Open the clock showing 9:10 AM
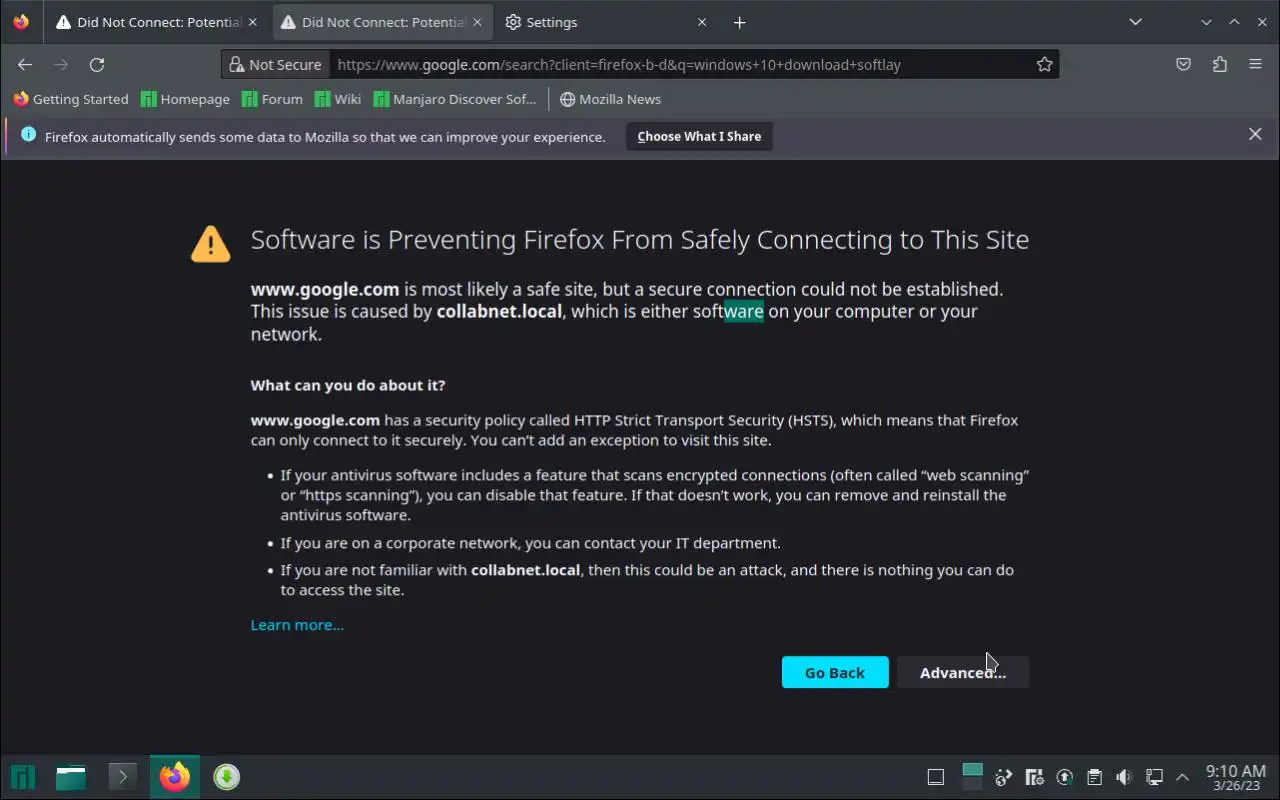This screenshot has height=800, width=1280. click(x=1235, y=777)
